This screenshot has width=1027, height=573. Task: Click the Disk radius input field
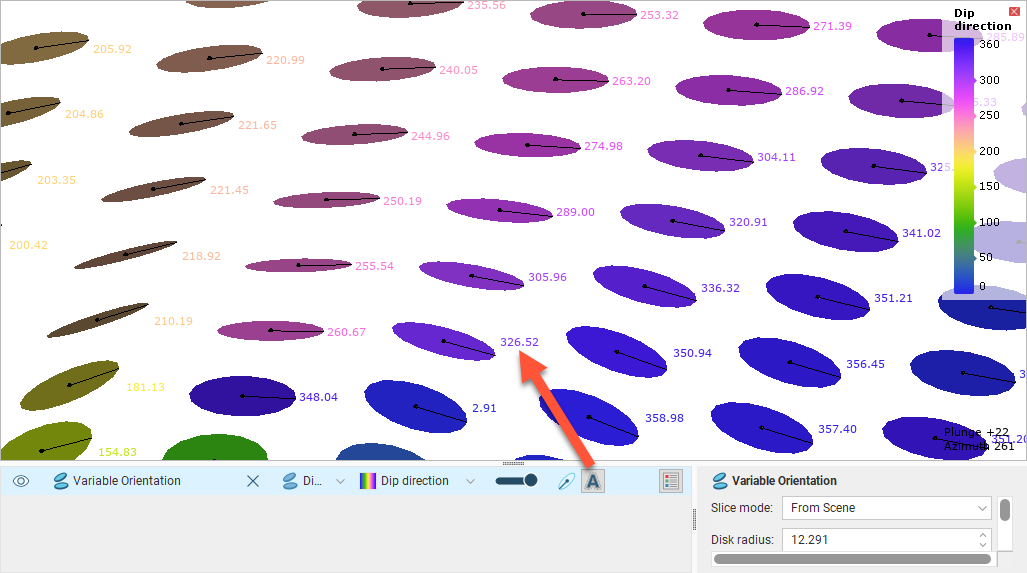point(878,540)
